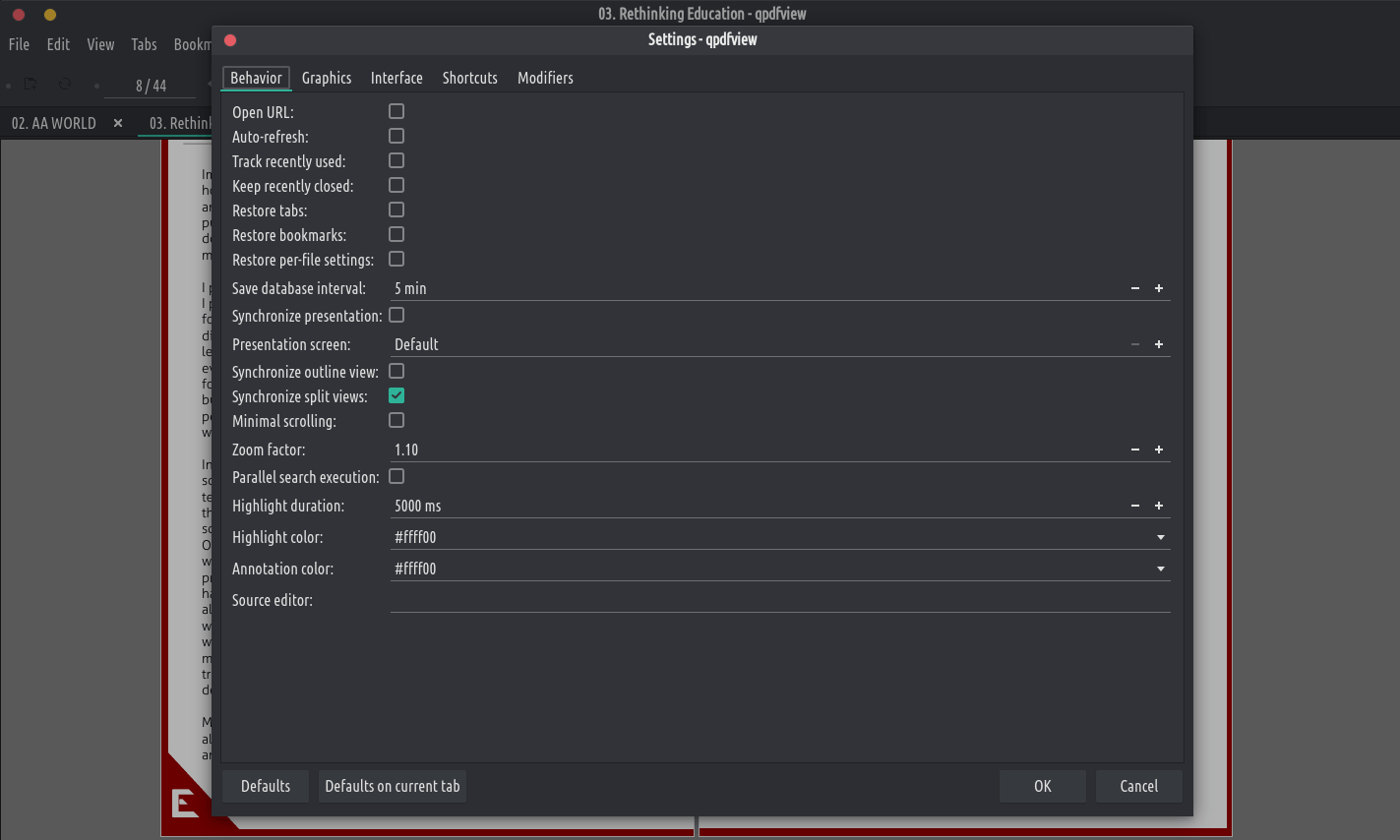Enable the Open URL checkbox
The width and height of the screenshot is (1400, 840).
[396, 111]
